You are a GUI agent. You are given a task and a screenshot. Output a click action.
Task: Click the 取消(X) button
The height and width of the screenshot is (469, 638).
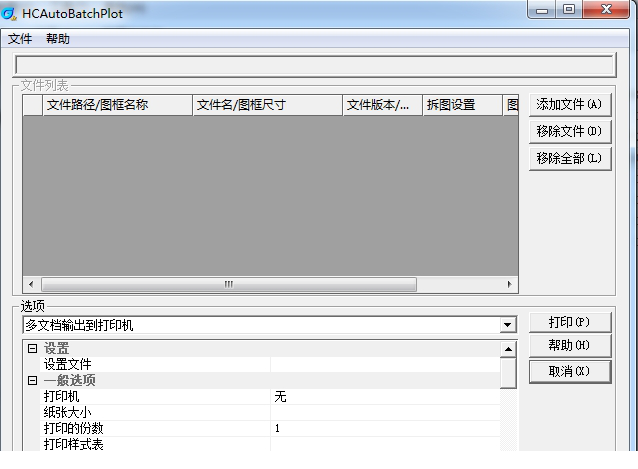[570, 372]
